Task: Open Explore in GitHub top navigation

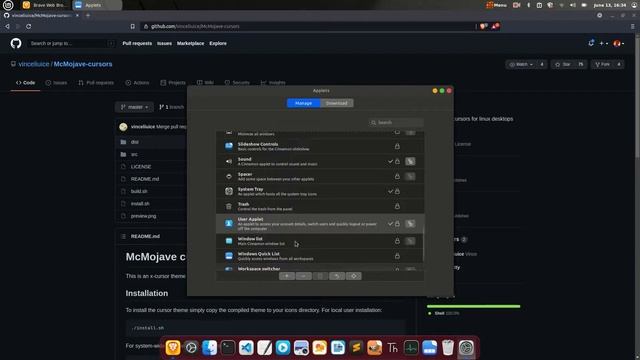Action: click(218, 43)
